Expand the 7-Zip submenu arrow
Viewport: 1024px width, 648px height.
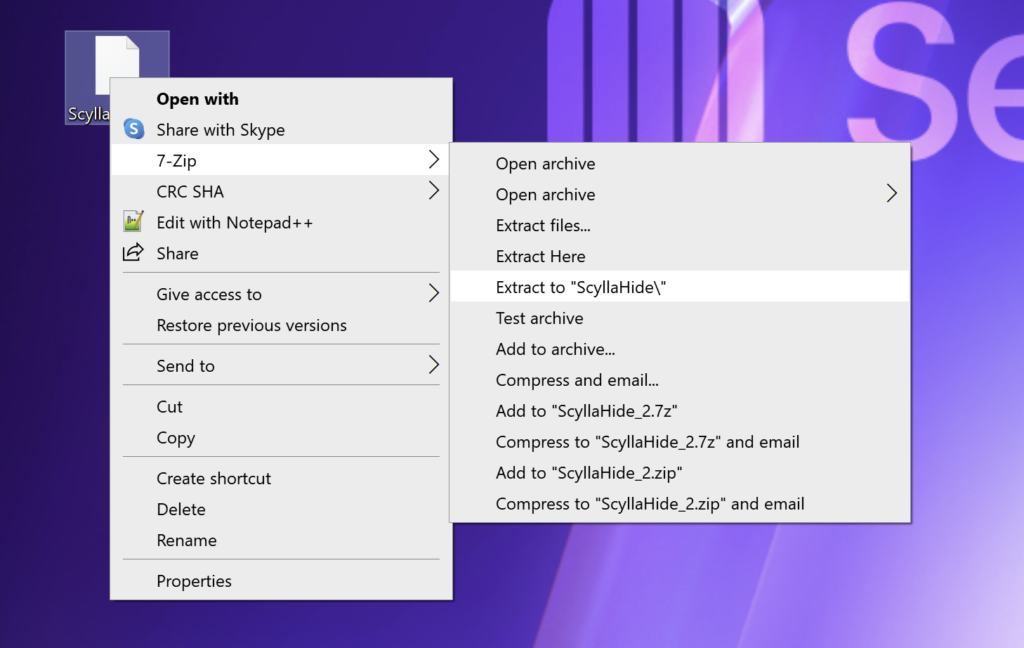click(433, 160)
